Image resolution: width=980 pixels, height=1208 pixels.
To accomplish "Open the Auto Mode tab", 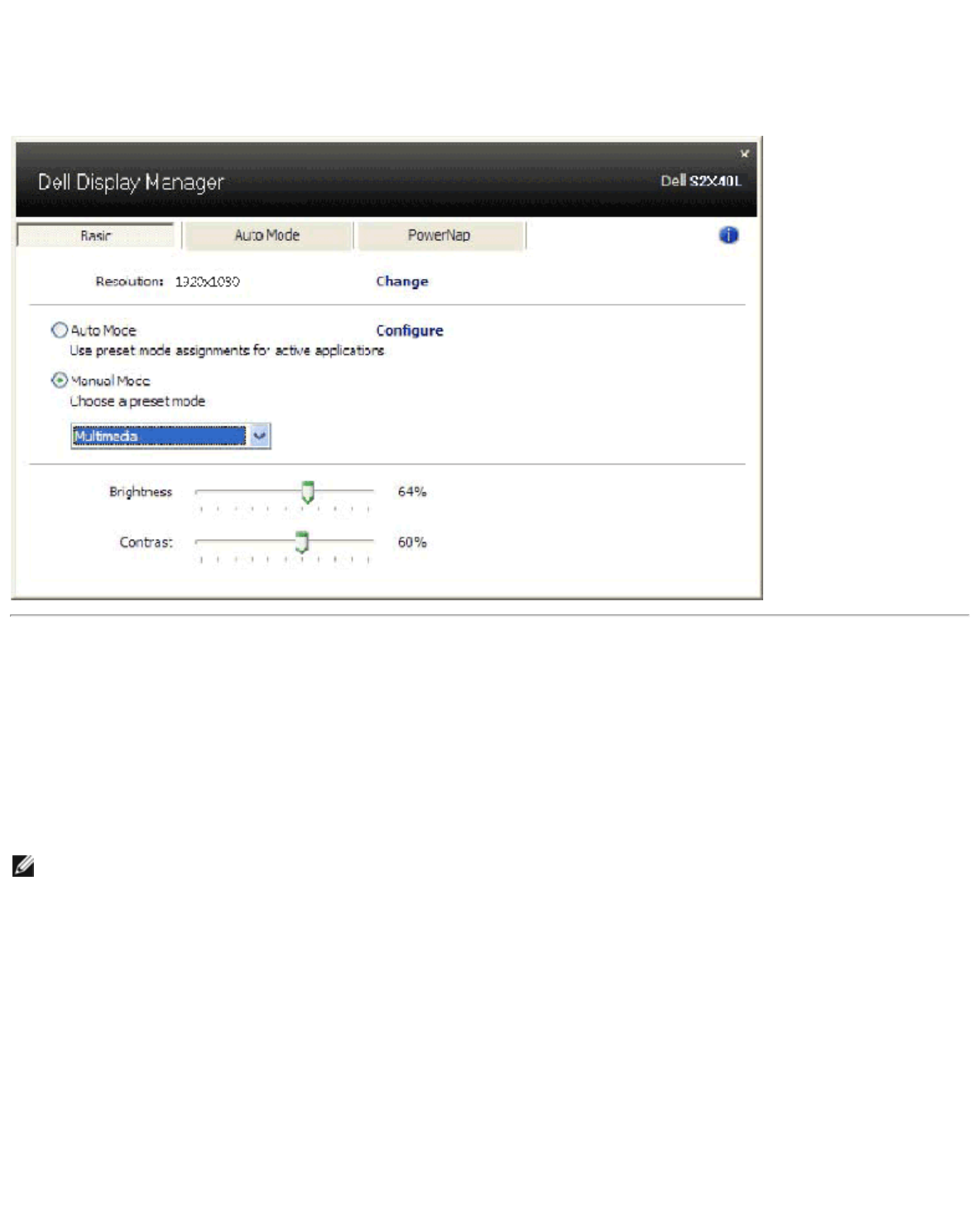I will coord(267,235).
